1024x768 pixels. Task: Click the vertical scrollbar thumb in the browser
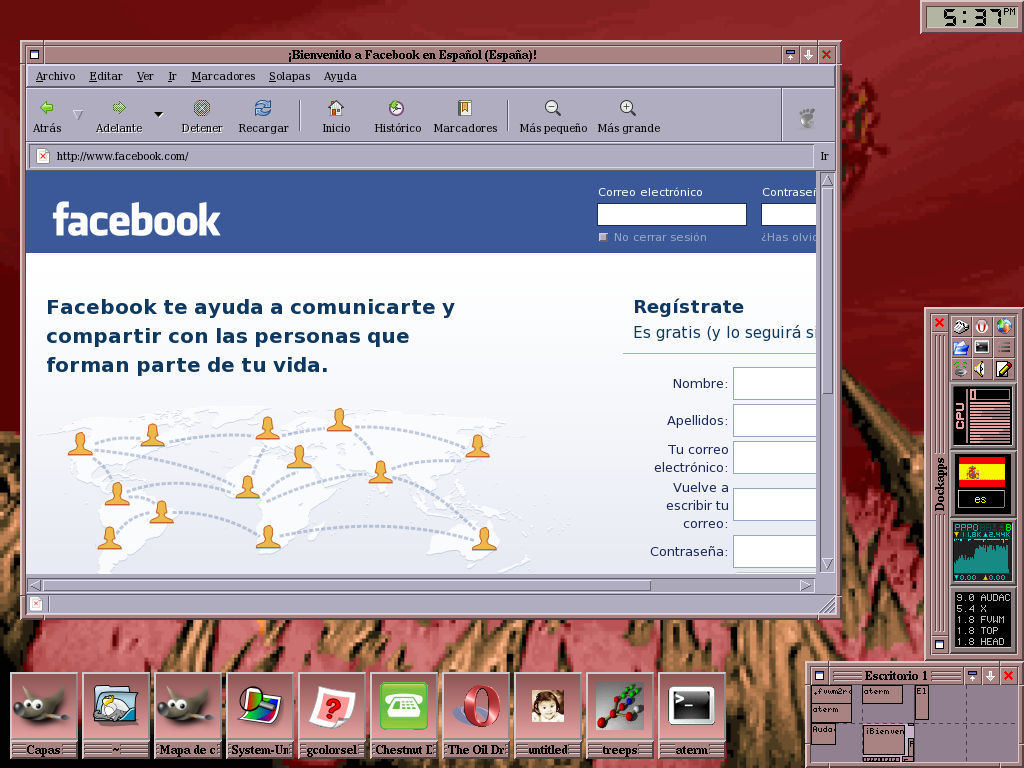click(x=827, y=291)
